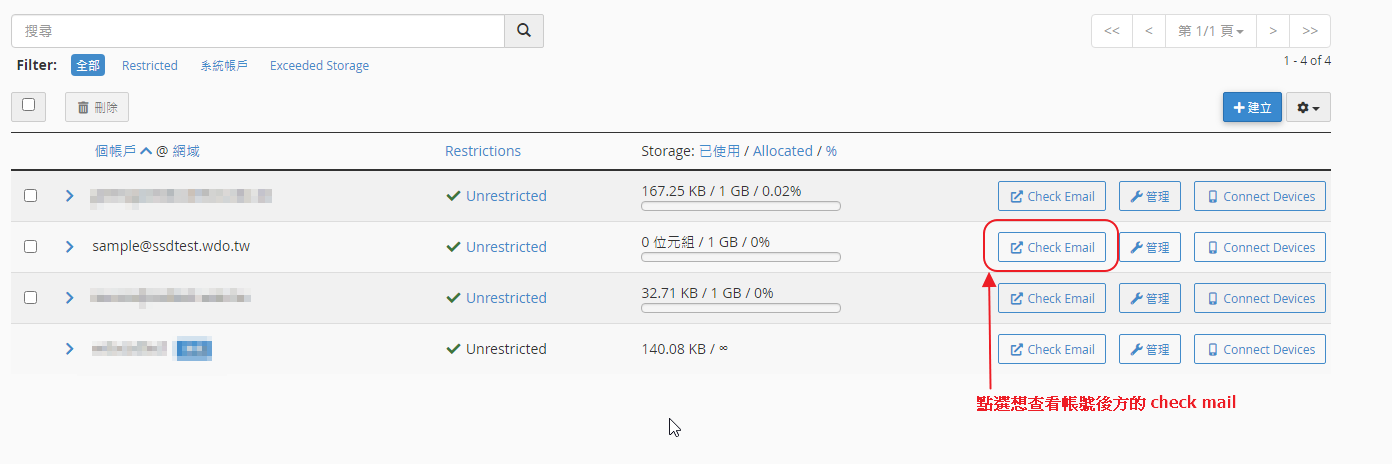Expand the sample@ssdtest.wdo.tw account row
Viewport: 1392px width, 464px height.
[x=70, y=247]
